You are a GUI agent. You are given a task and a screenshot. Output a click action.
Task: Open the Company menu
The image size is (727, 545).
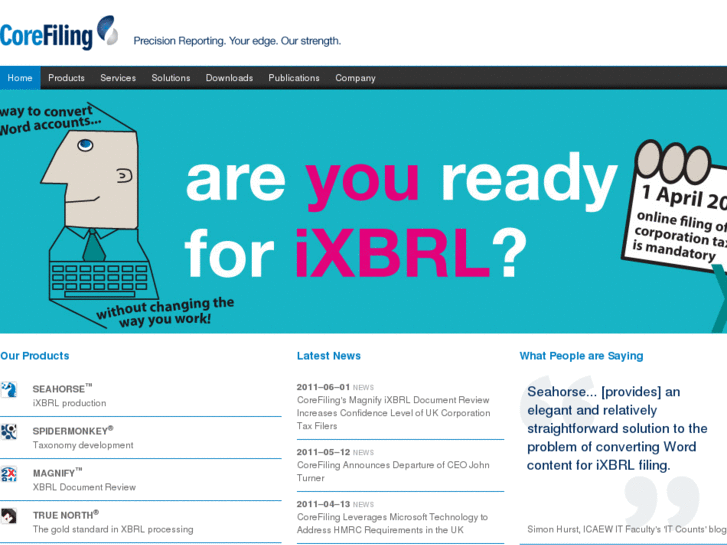tap(355, 78)
